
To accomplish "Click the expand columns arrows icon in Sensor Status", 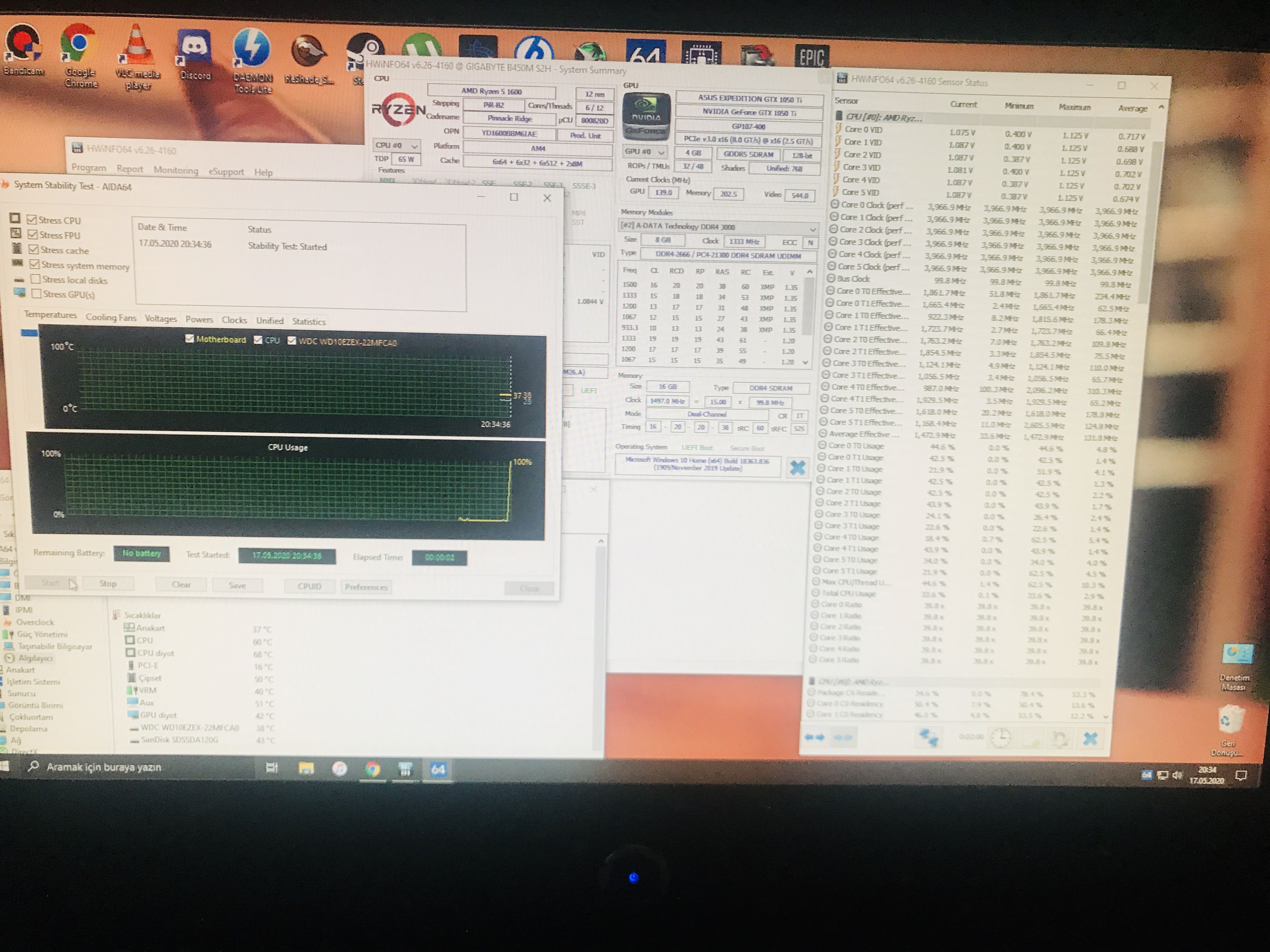I will point(815,737).
